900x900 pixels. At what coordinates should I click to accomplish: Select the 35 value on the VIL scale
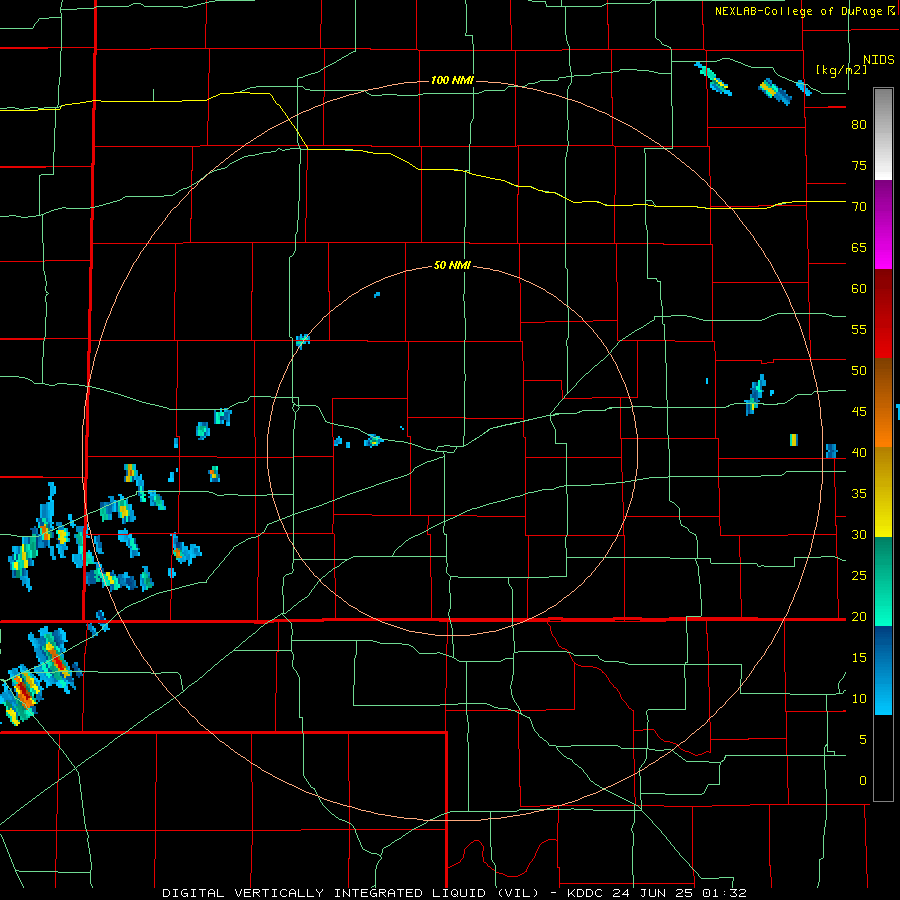859,494
